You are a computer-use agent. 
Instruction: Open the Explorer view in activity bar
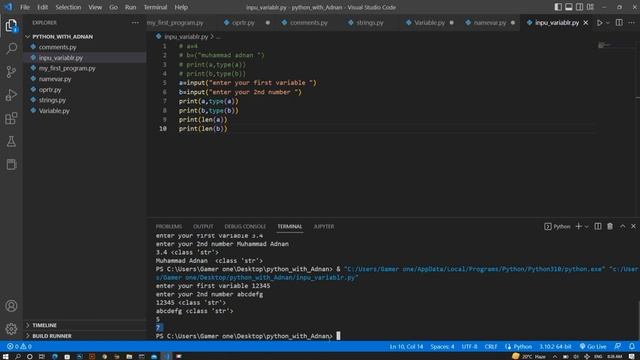(x=11, y=26)
